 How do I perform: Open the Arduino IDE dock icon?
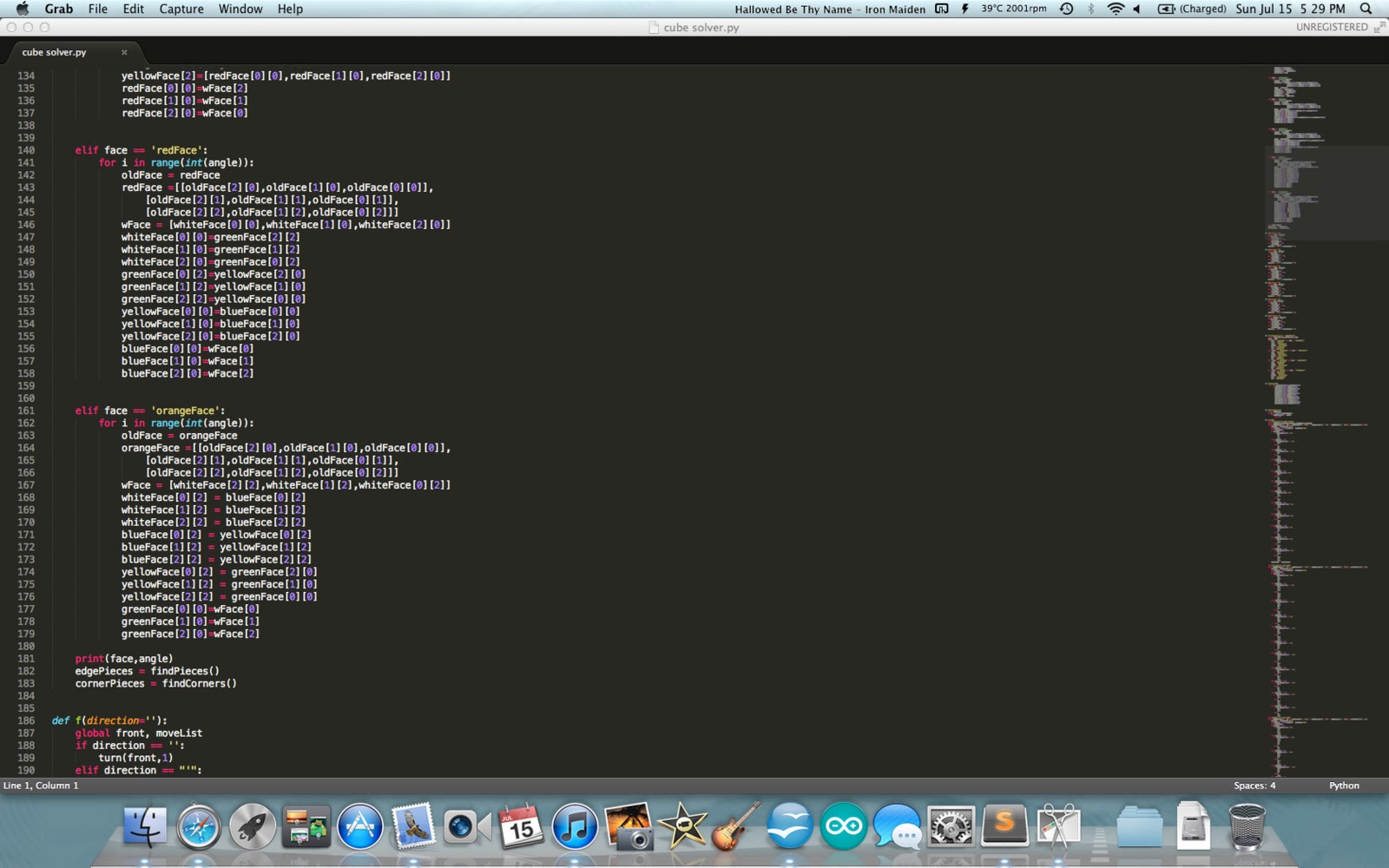pos(843,825)
